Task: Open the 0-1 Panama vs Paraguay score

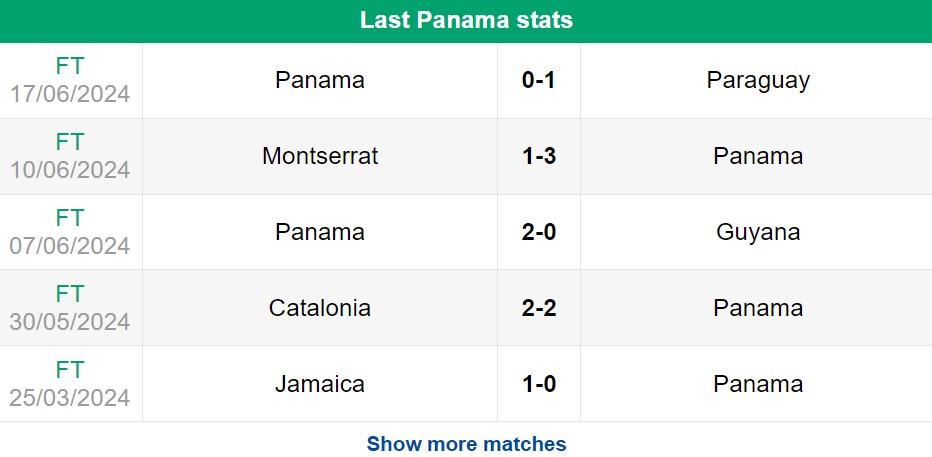Action: (539, 80)
